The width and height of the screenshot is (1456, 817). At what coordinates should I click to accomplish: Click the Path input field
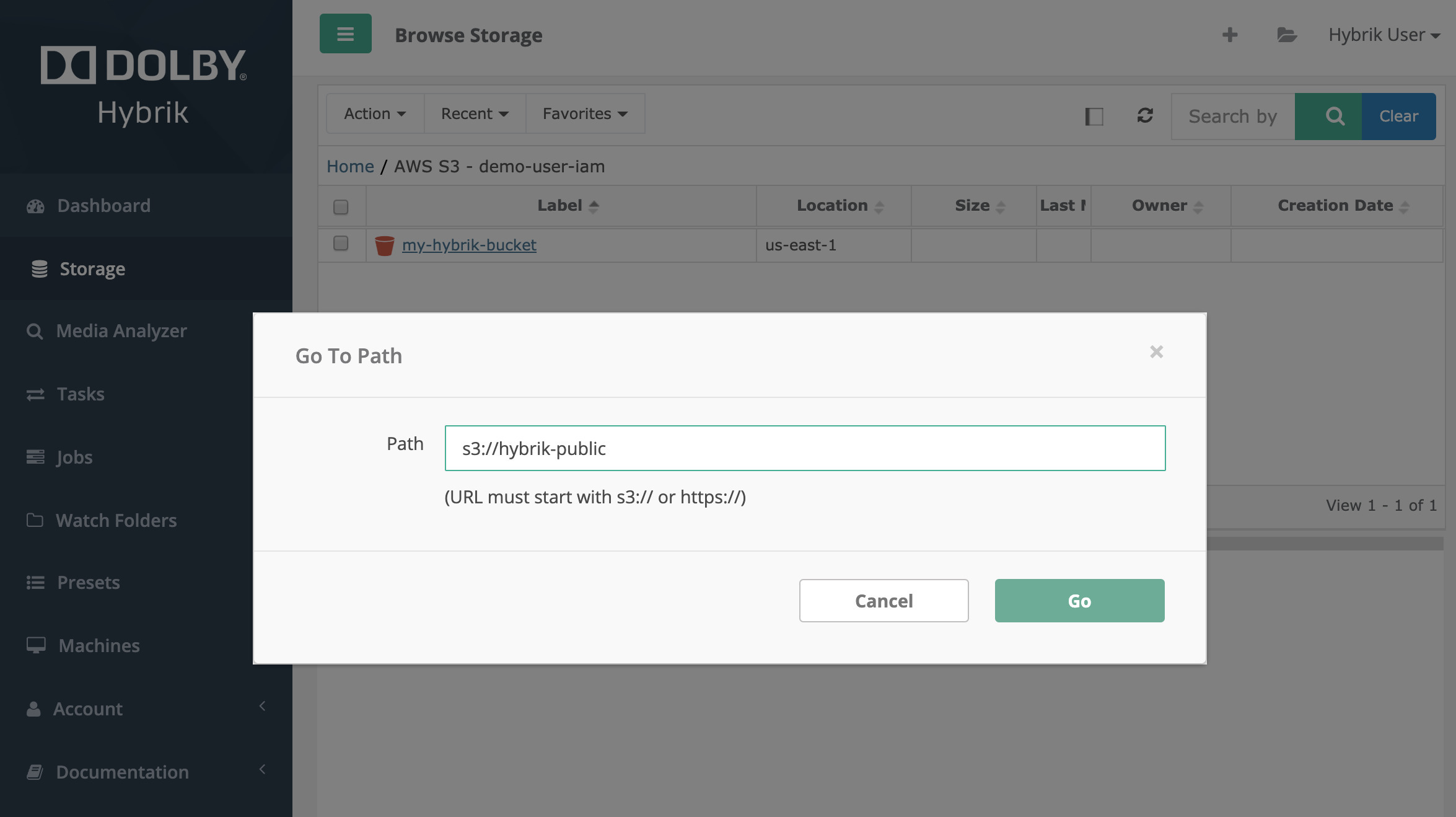point(805,448)
